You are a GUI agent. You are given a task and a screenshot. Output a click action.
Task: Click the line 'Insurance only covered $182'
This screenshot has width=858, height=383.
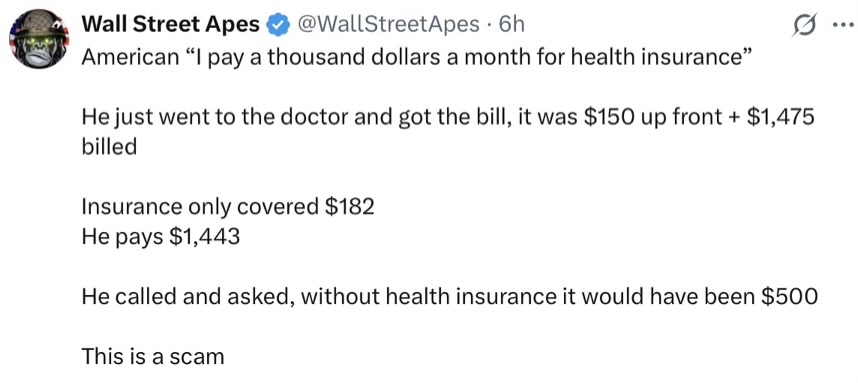(x=228, y=207)
